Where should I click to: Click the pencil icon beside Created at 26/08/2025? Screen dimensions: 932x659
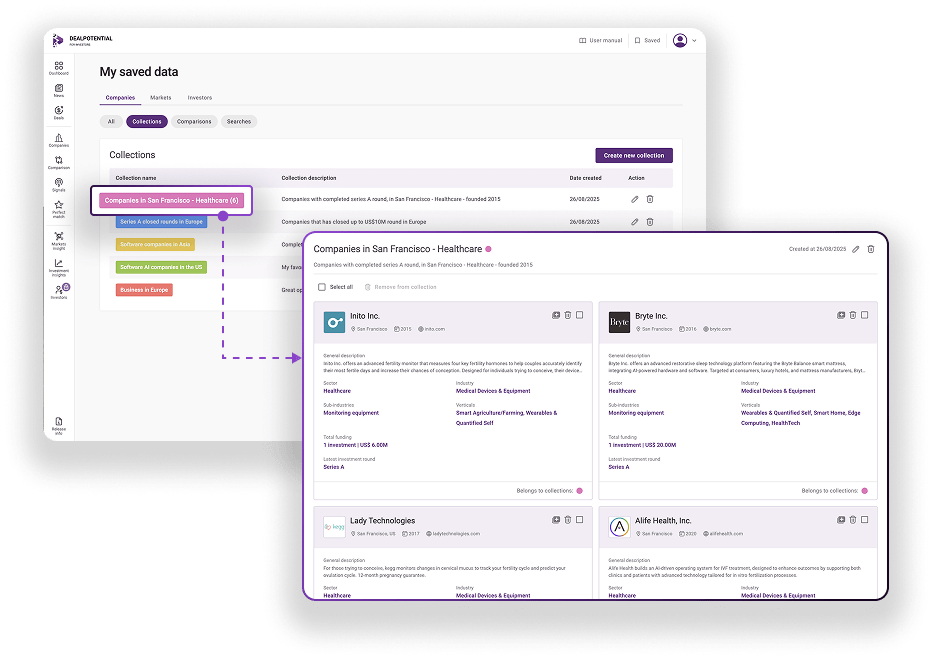tap(855, 249)
